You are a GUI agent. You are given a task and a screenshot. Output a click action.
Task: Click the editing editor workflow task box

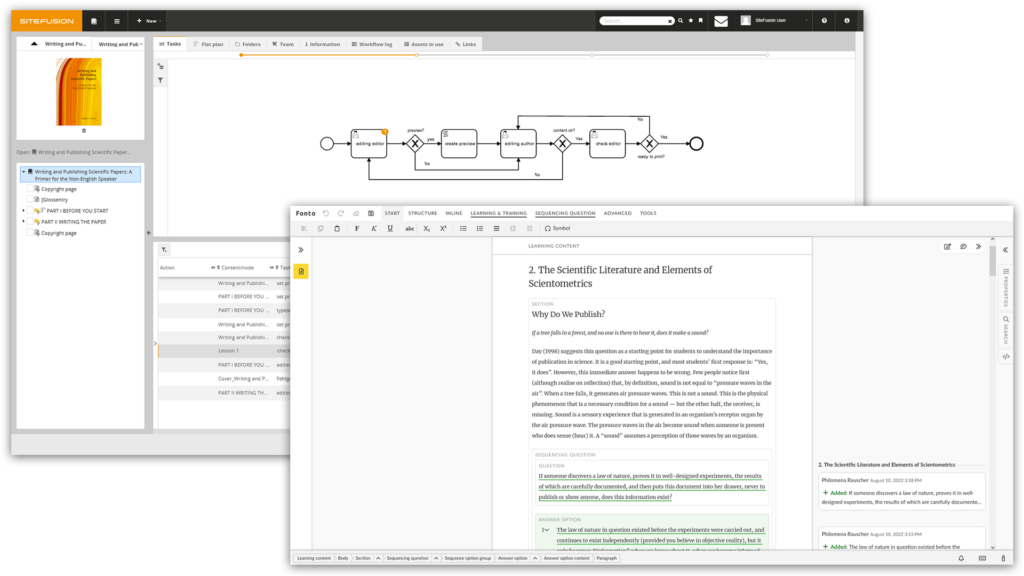pyautogui.click(x=369, y=143)
